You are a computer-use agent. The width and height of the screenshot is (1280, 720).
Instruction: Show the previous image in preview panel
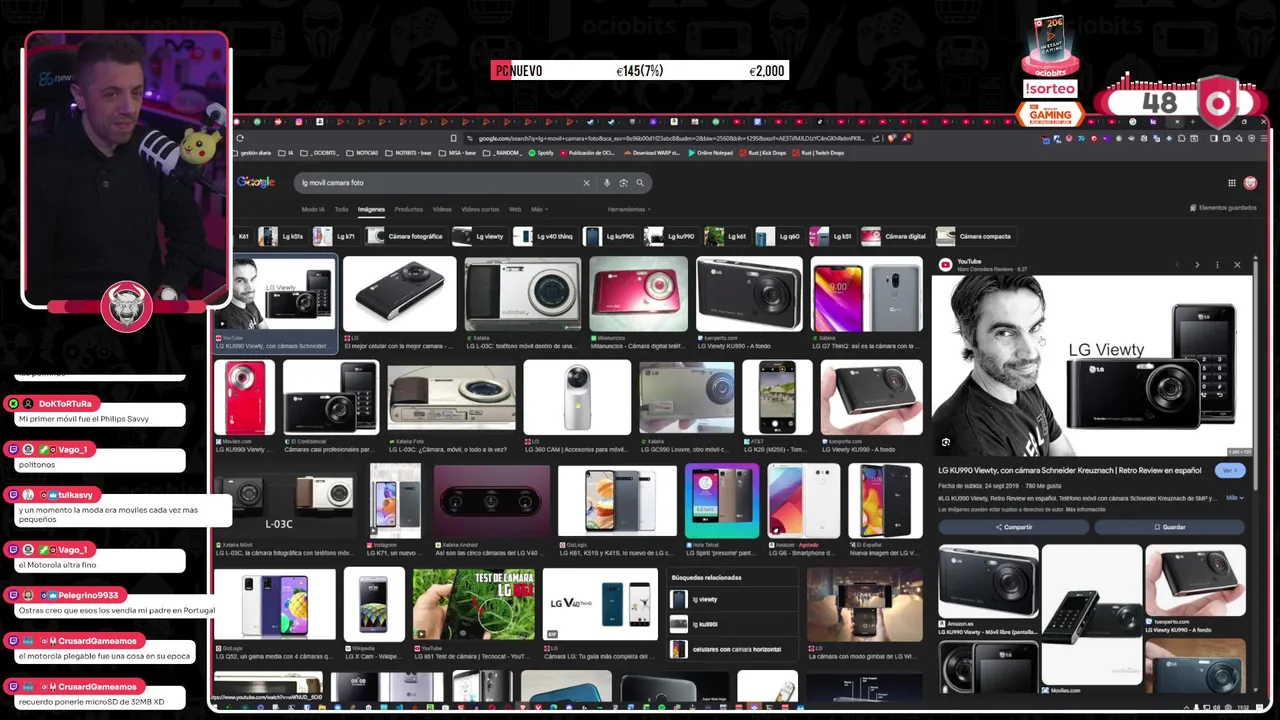1178,265
